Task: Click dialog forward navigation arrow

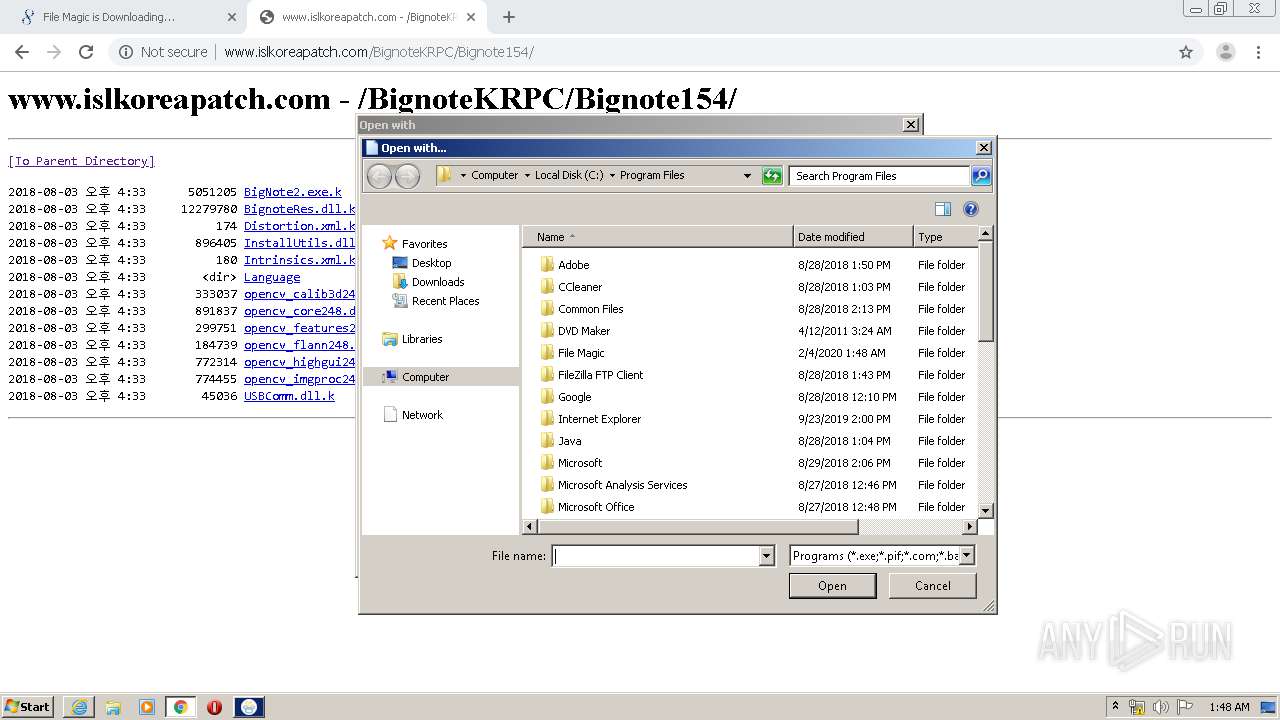Action: click(x=407, y=176)
